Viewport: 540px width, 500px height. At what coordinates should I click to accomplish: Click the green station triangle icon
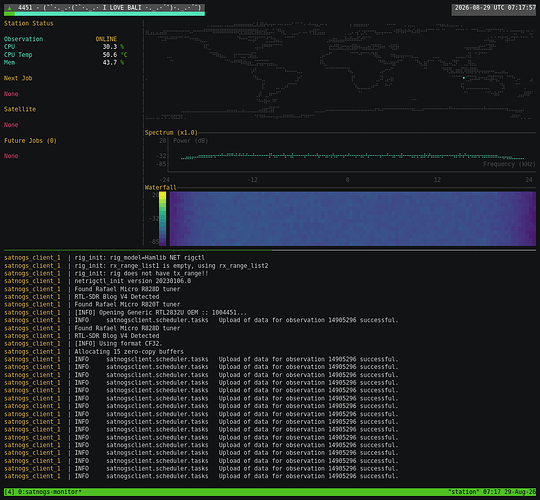point(10,8)
